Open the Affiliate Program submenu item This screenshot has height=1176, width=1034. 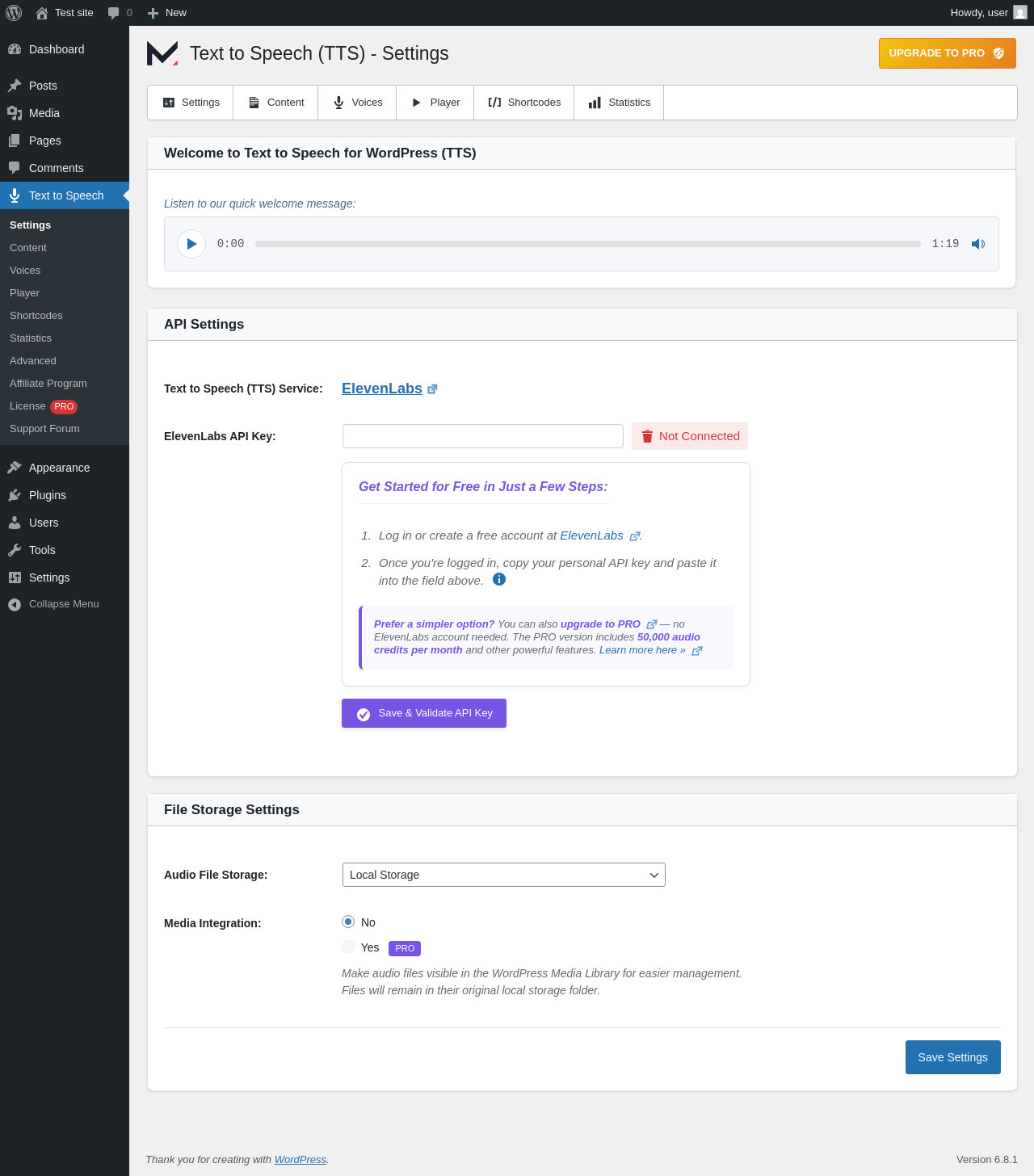pyautogui.click(x=65, y=384)
